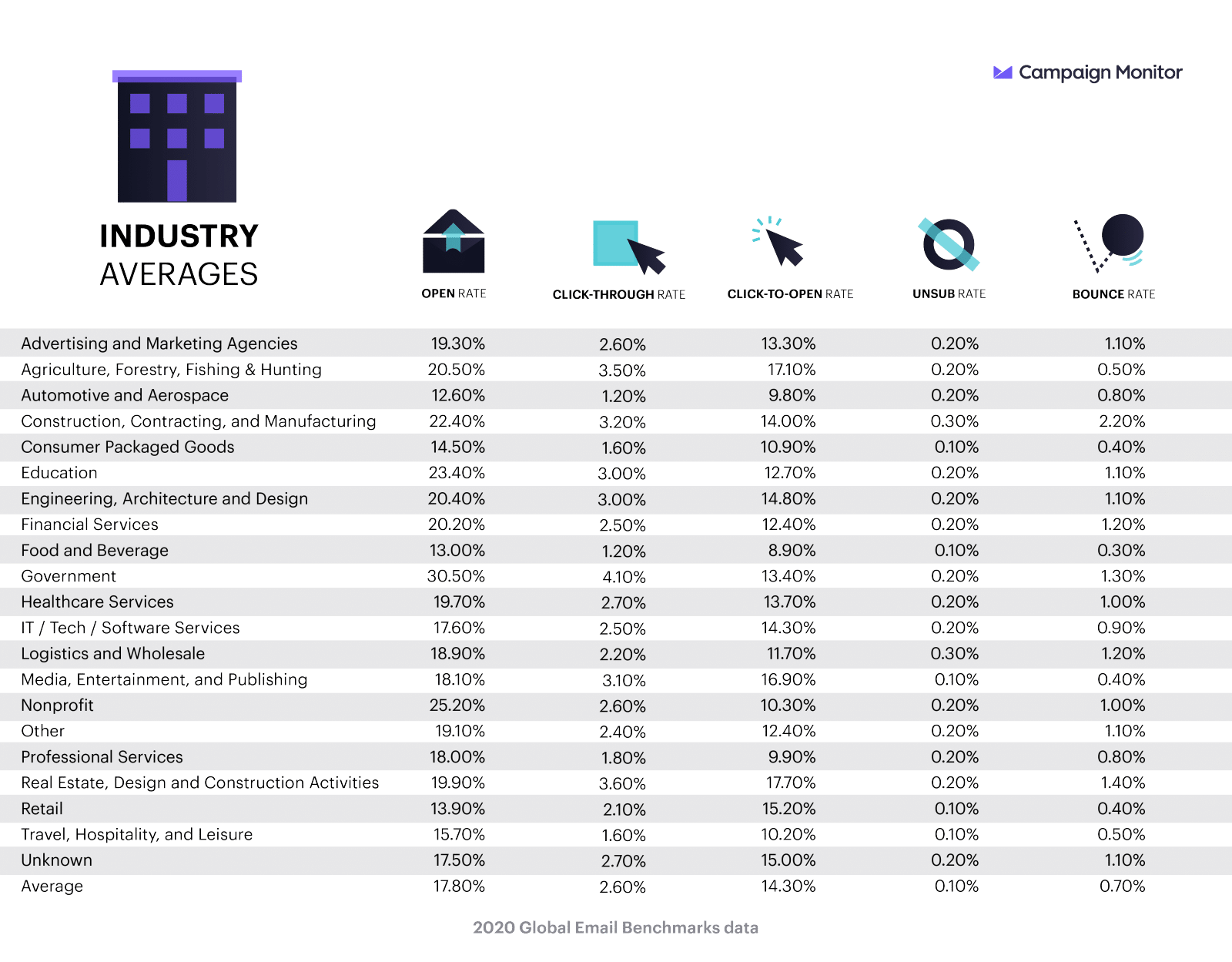1232x962 pixels.
Task: Click the UNSUB RATE column label
Action: (x=949, y=293)
